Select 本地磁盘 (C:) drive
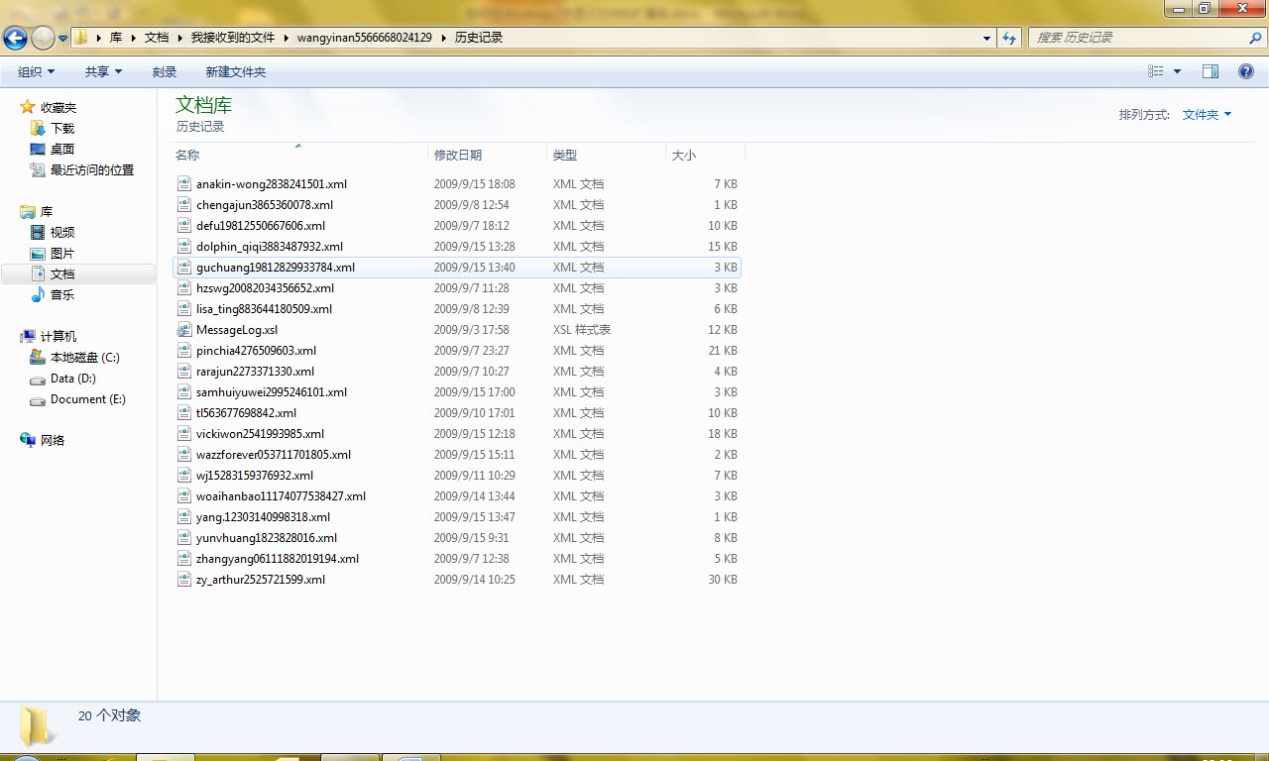 (84, 357)
